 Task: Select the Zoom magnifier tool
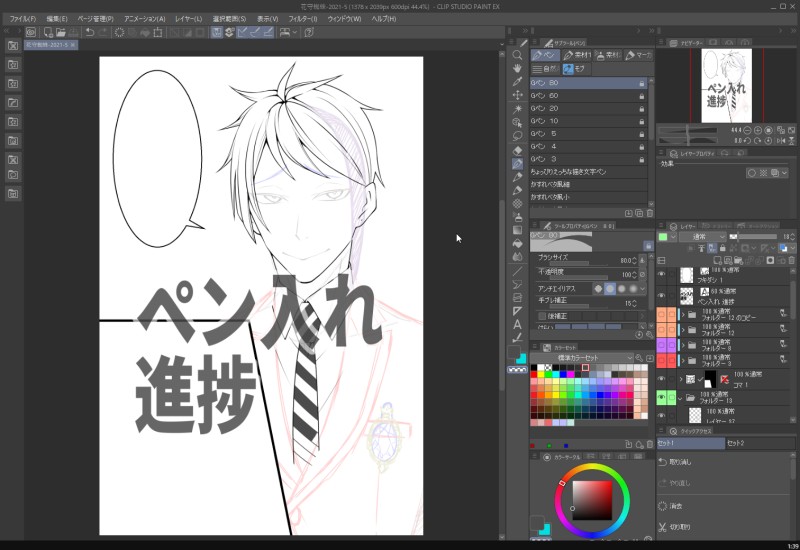click(517, 55)
